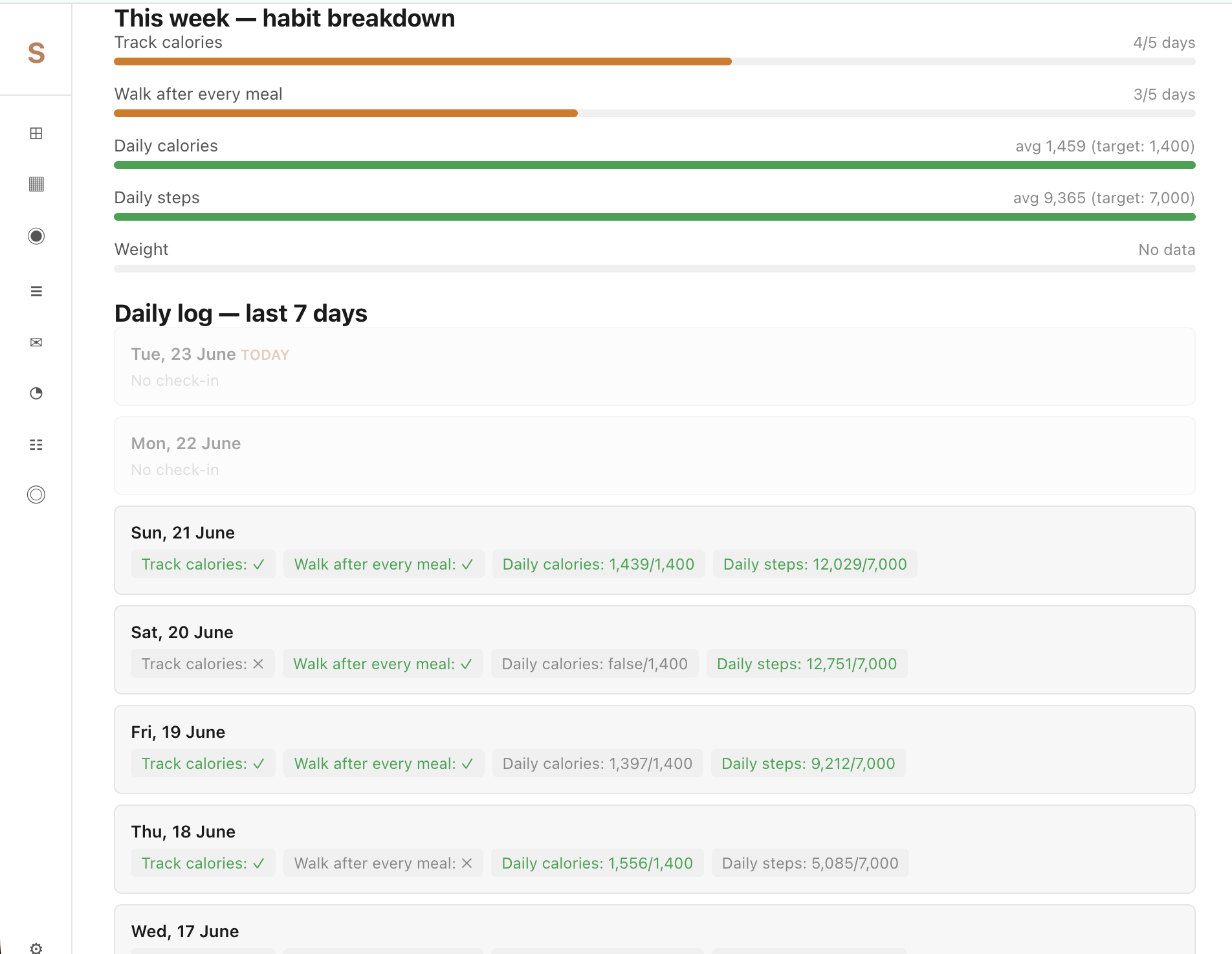This screenshot has height=954, width=1232.
Task: Click the 'Sat, 20 June' heading
Action: click(x=182, y=632)
